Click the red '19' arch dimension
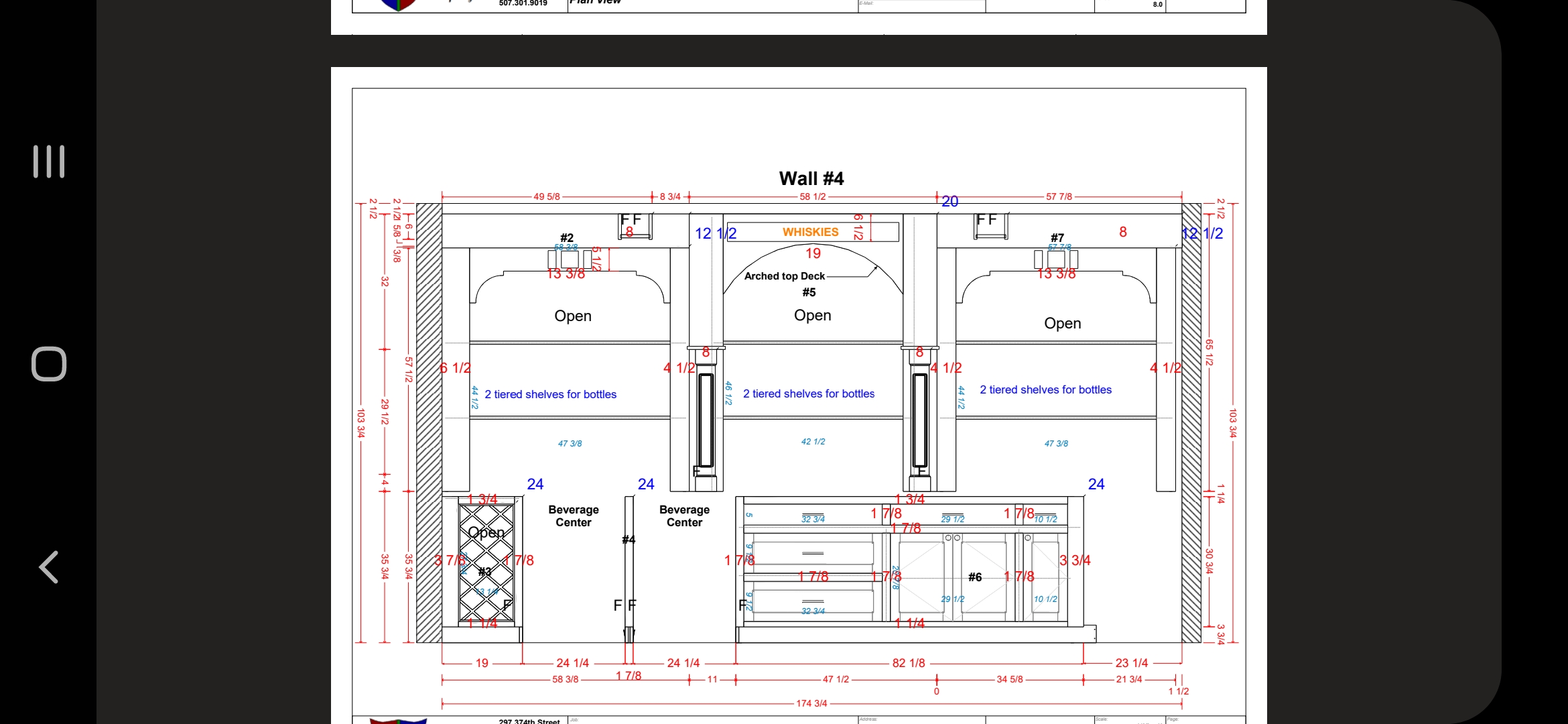Image resolution: width=1568 pixels, height=724 pixels. coord(813,253)
